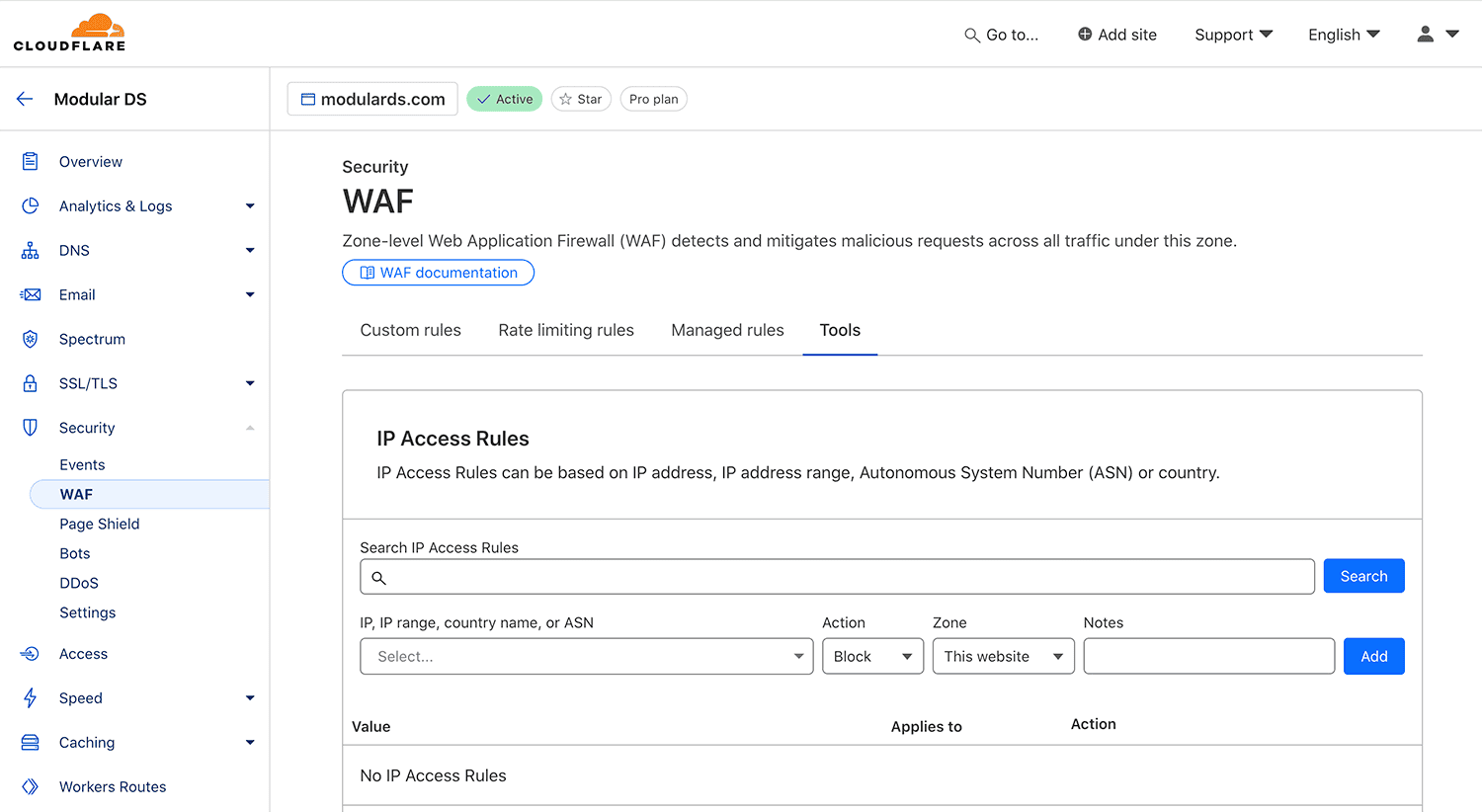The width and height of the screenshot is (1482, 812).
Task: Open Bots in the sidebar
Action: click(x=75, y=553)
